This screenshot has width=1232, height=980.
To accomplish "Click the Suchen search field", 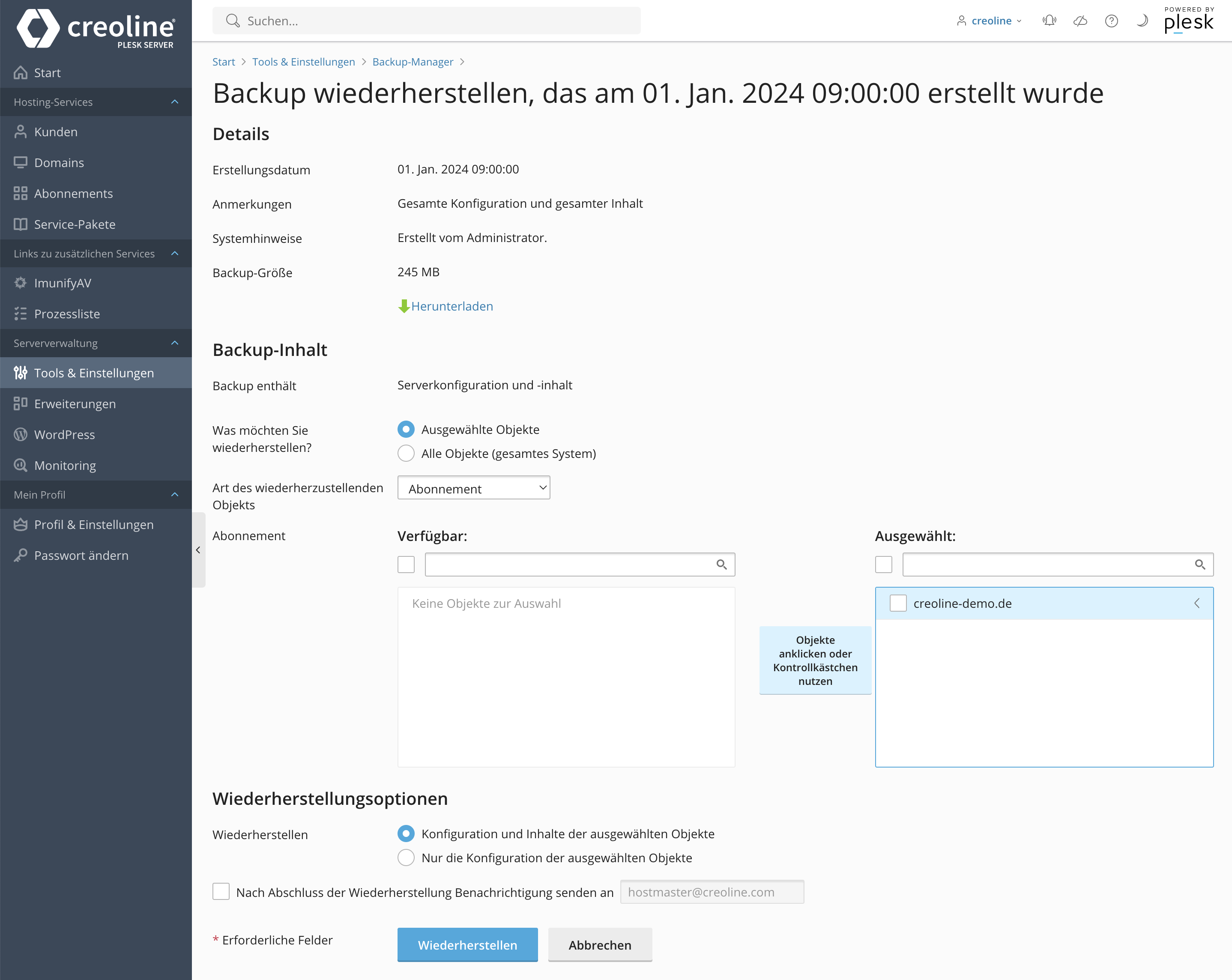I will 426,21.
